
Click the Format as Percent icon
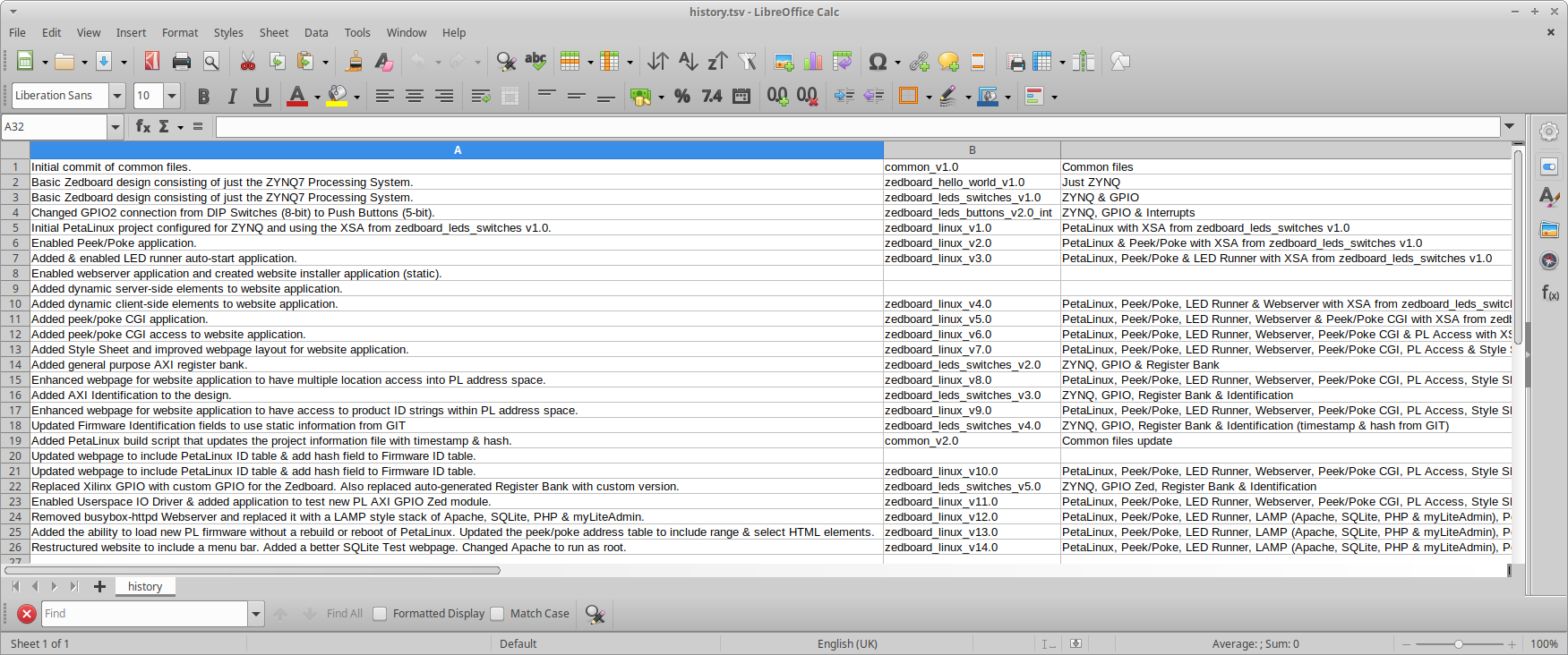(x=682, y=97)
